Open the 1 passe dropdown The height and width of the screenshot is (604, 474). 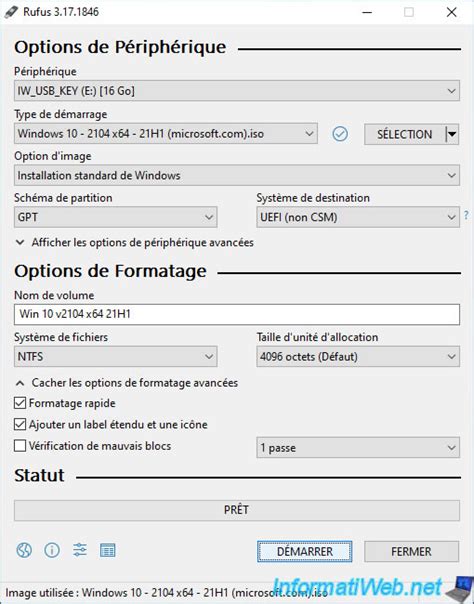pos(358,448)
